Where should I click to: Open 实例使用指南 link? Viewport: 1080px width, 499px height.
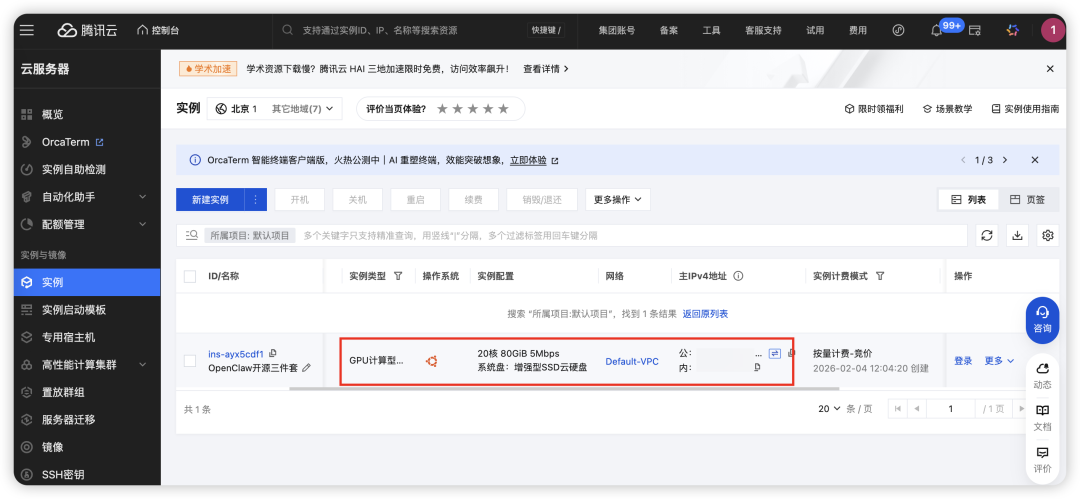pyautogui.click(x=1025, y=109)
